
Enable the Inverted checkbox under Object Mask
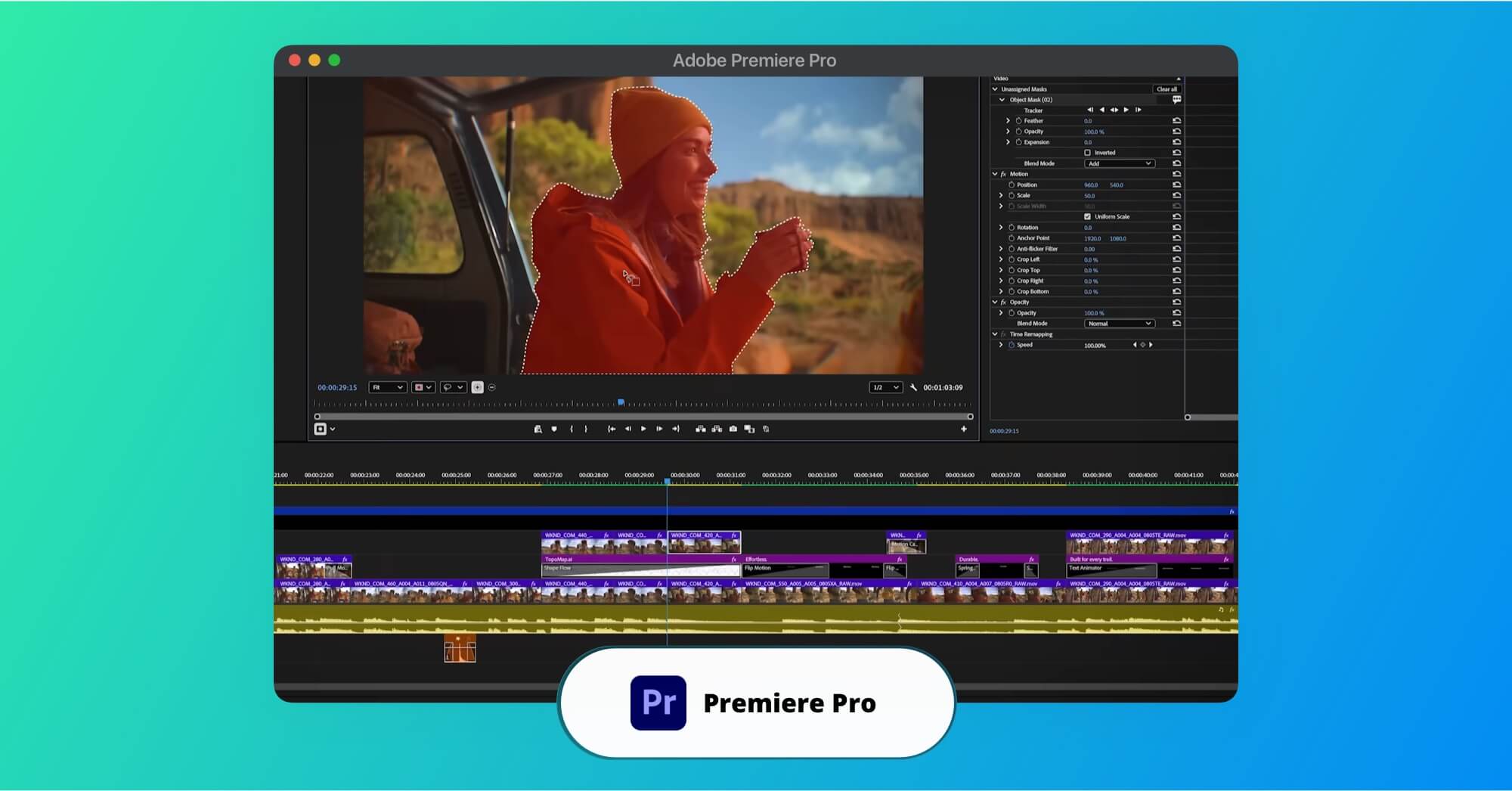point(1087,153)
